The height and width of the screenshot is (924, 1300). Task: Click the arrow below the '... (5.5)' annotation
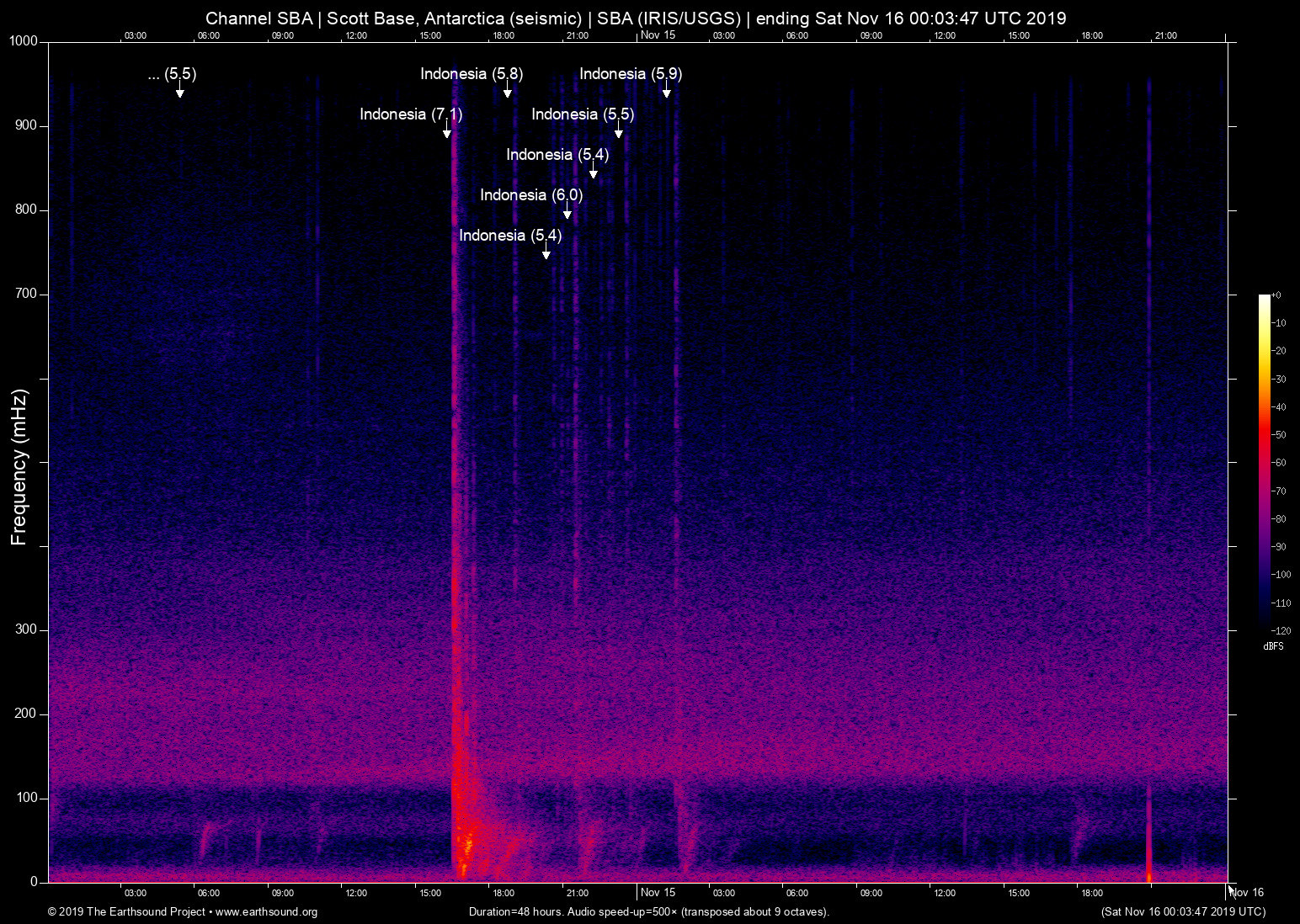coord(179,92)
